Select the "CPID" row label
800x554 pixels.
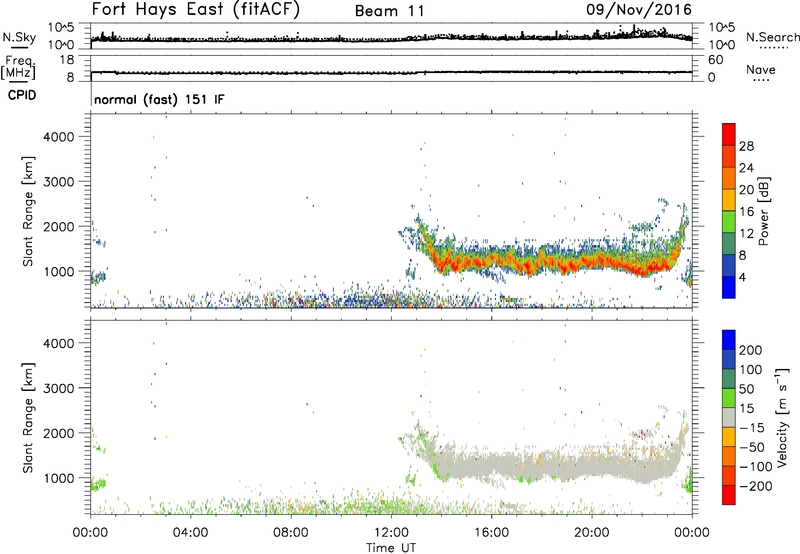tap(22, 95)
